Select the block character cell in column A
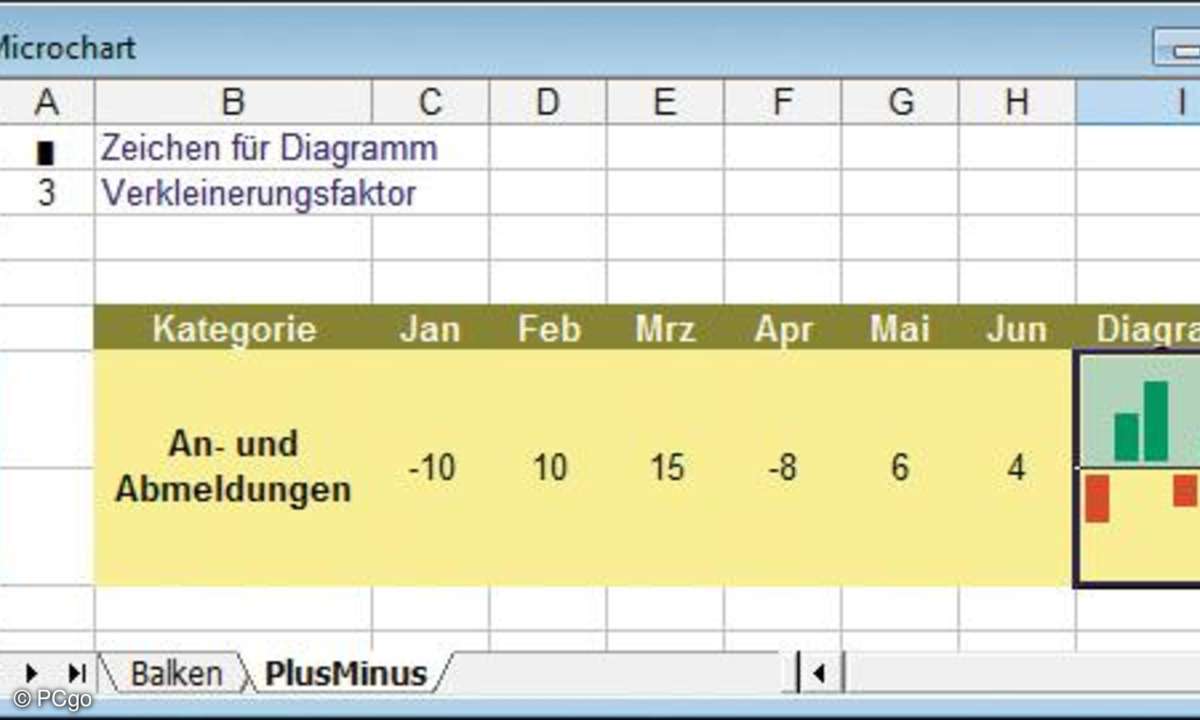 point(46,148)
